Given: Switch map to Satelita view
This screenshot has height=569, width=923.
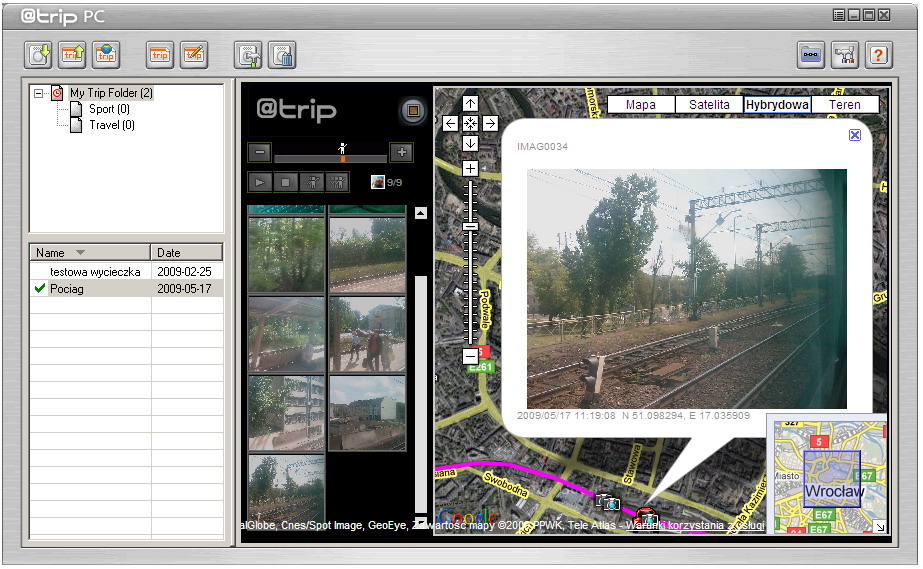Looking at the screenshot, I should tap(709, 105).
